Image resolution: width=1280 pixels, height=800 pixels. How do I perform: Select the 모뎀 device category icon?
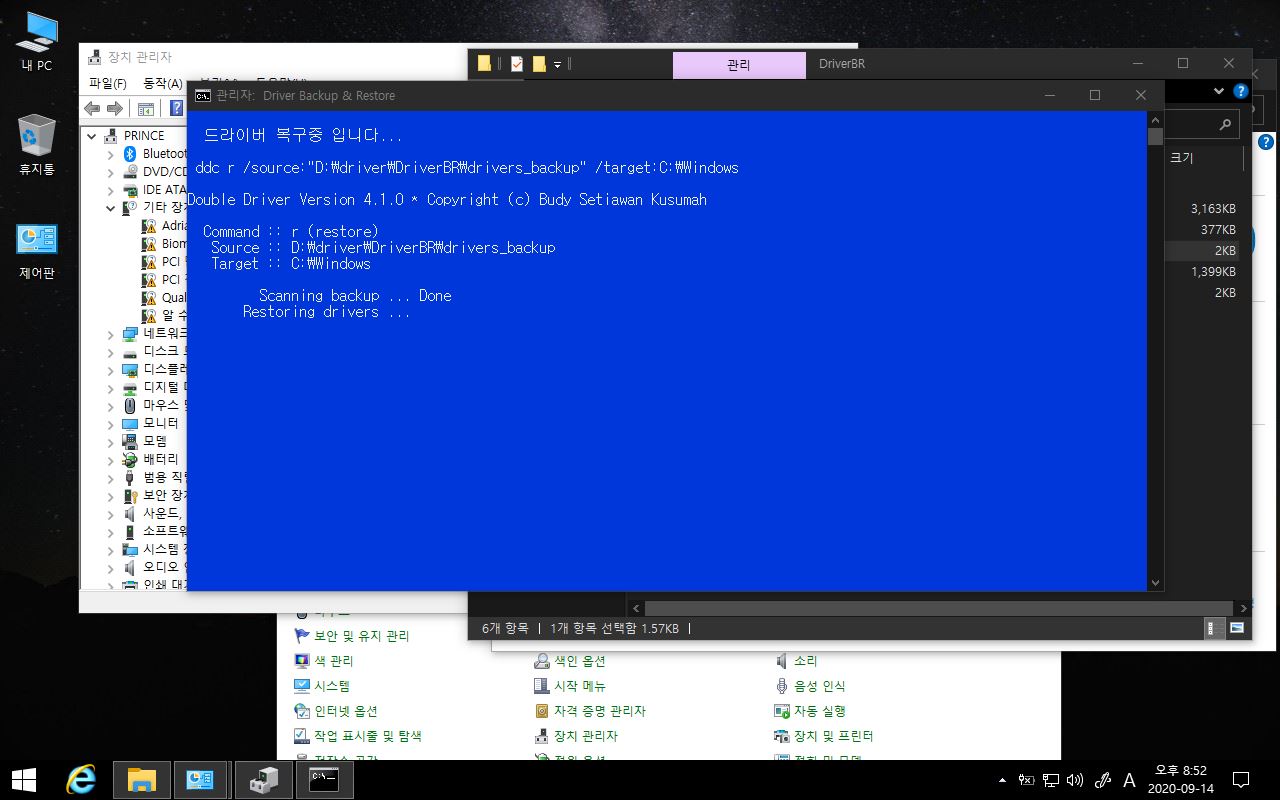pyautogui.click(x=130, y=441)
